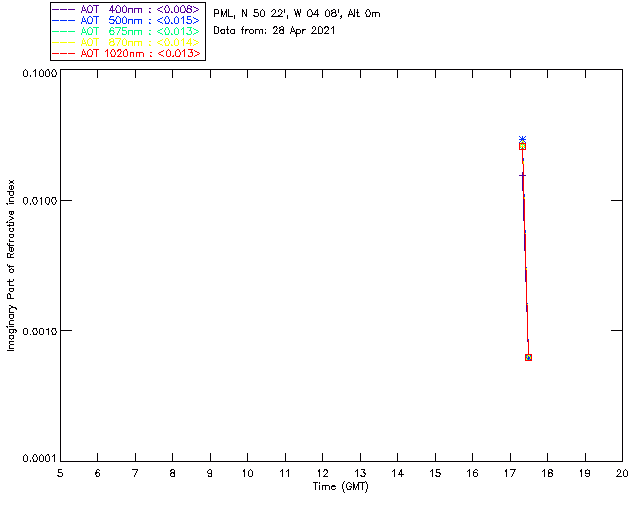Click the AOT 675nm legend entry
This screenshot has height=512, width=640.
tap(127, 31)
